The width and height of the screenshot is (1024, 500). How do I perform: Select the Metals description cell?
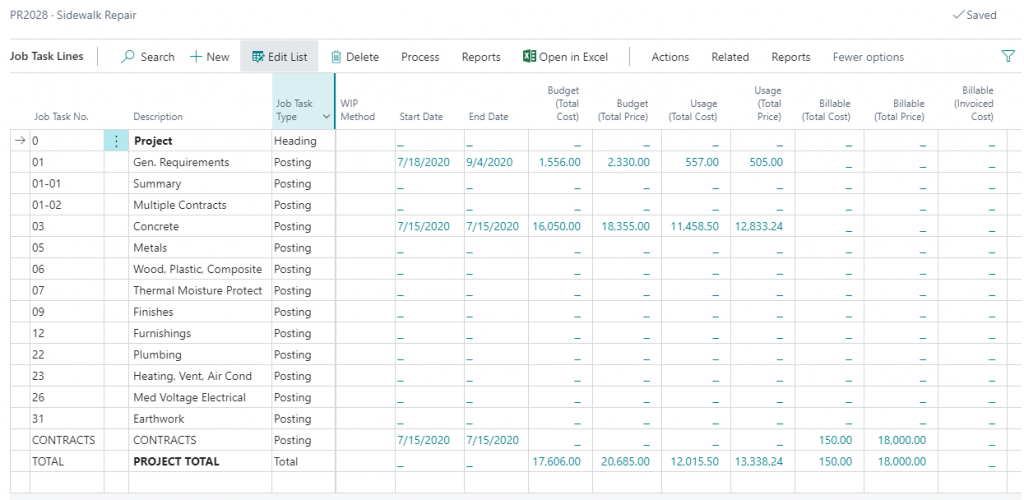point(200,247)
